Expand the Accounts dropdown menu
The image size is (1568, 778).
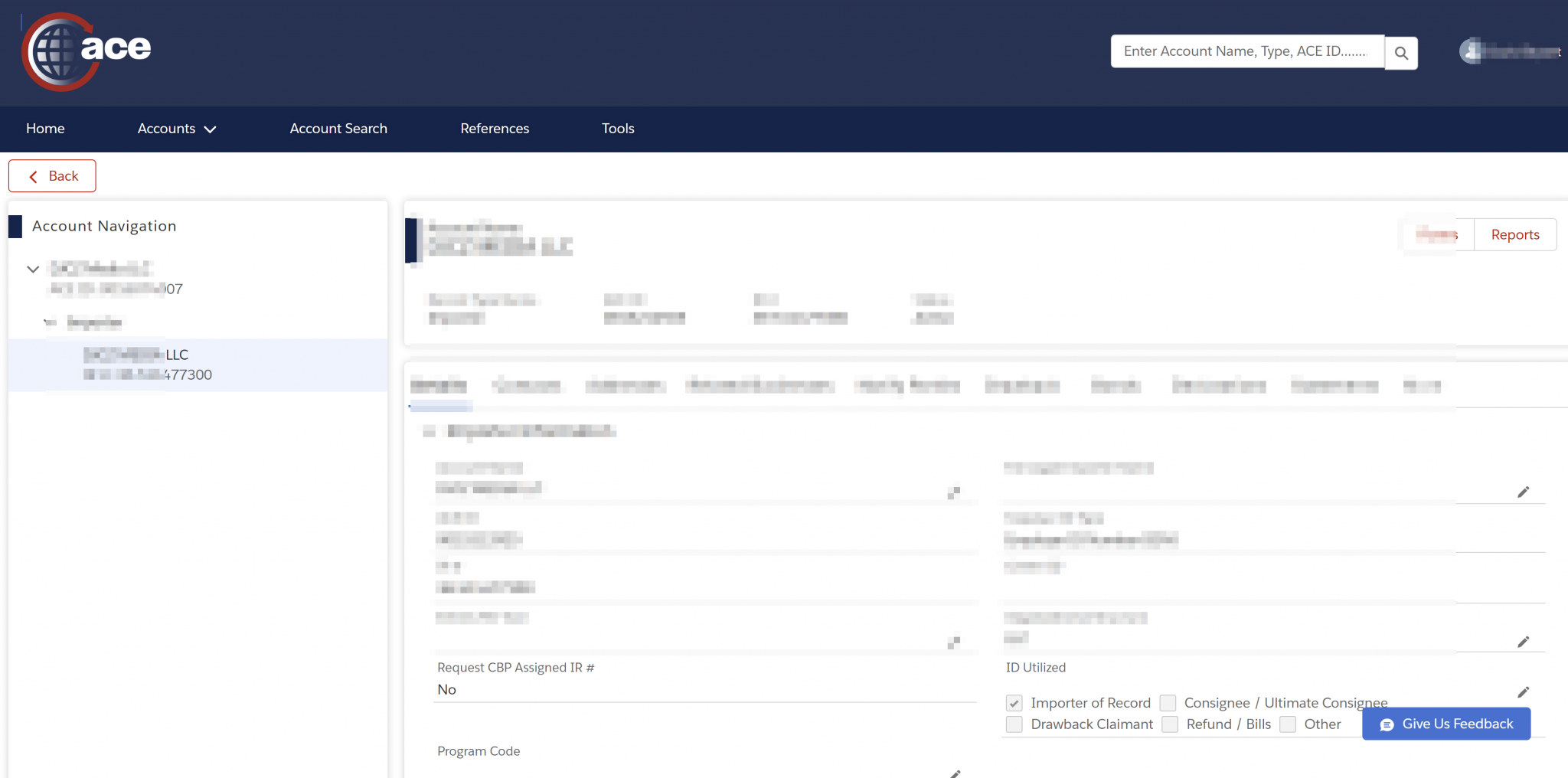[176, 129]
